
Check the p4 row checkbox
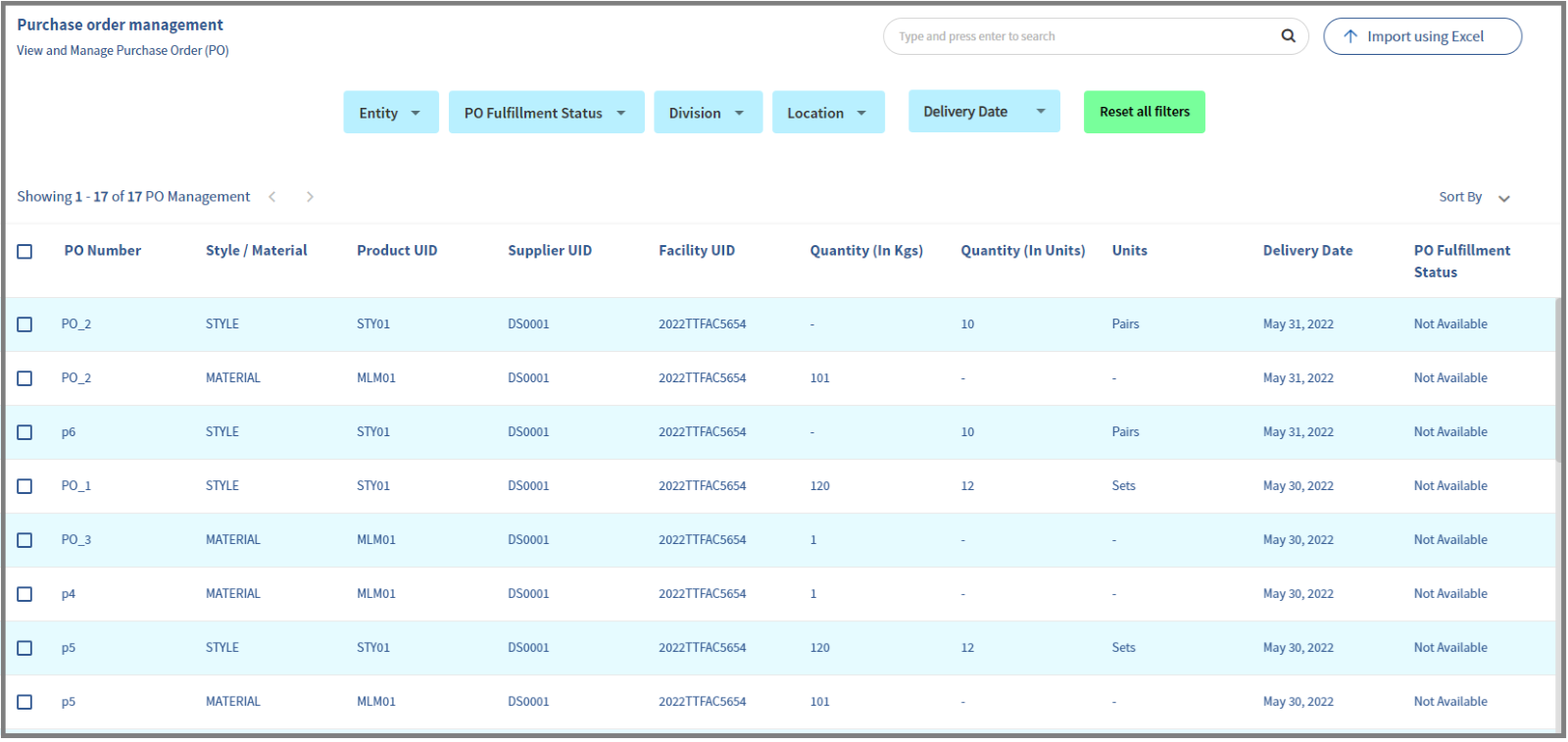click(x=24, y=594)
